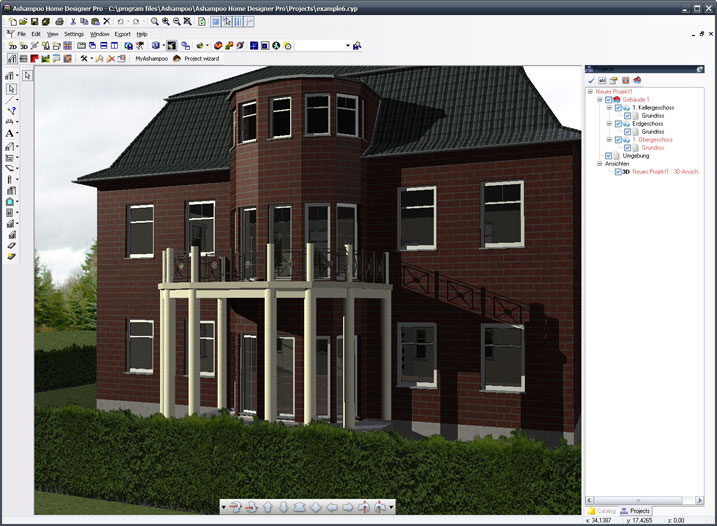Switch to 2D view mode icon

point(12,46)
